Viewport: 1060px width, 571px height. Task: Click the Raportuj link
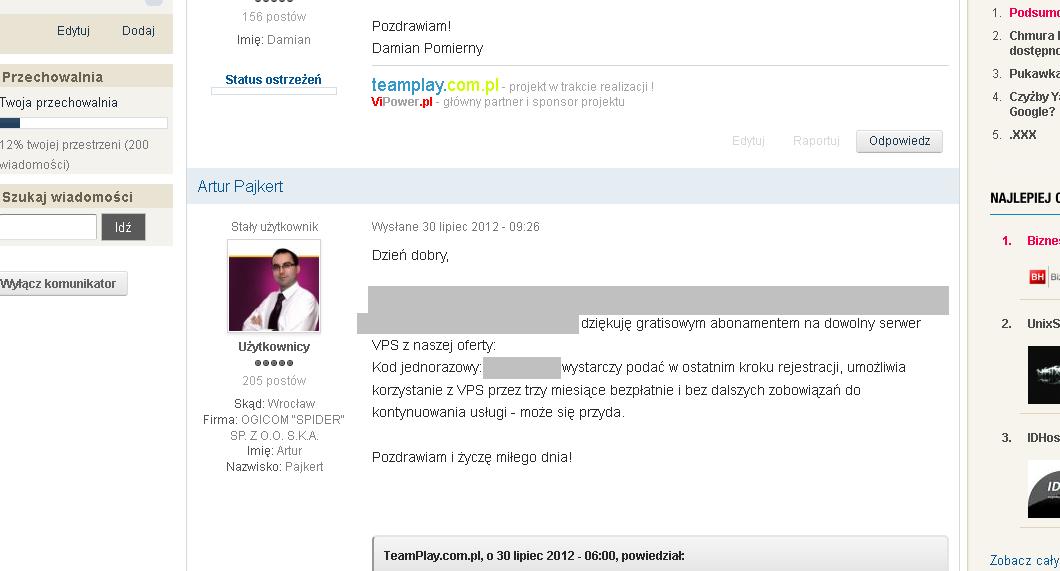point(816,141)
